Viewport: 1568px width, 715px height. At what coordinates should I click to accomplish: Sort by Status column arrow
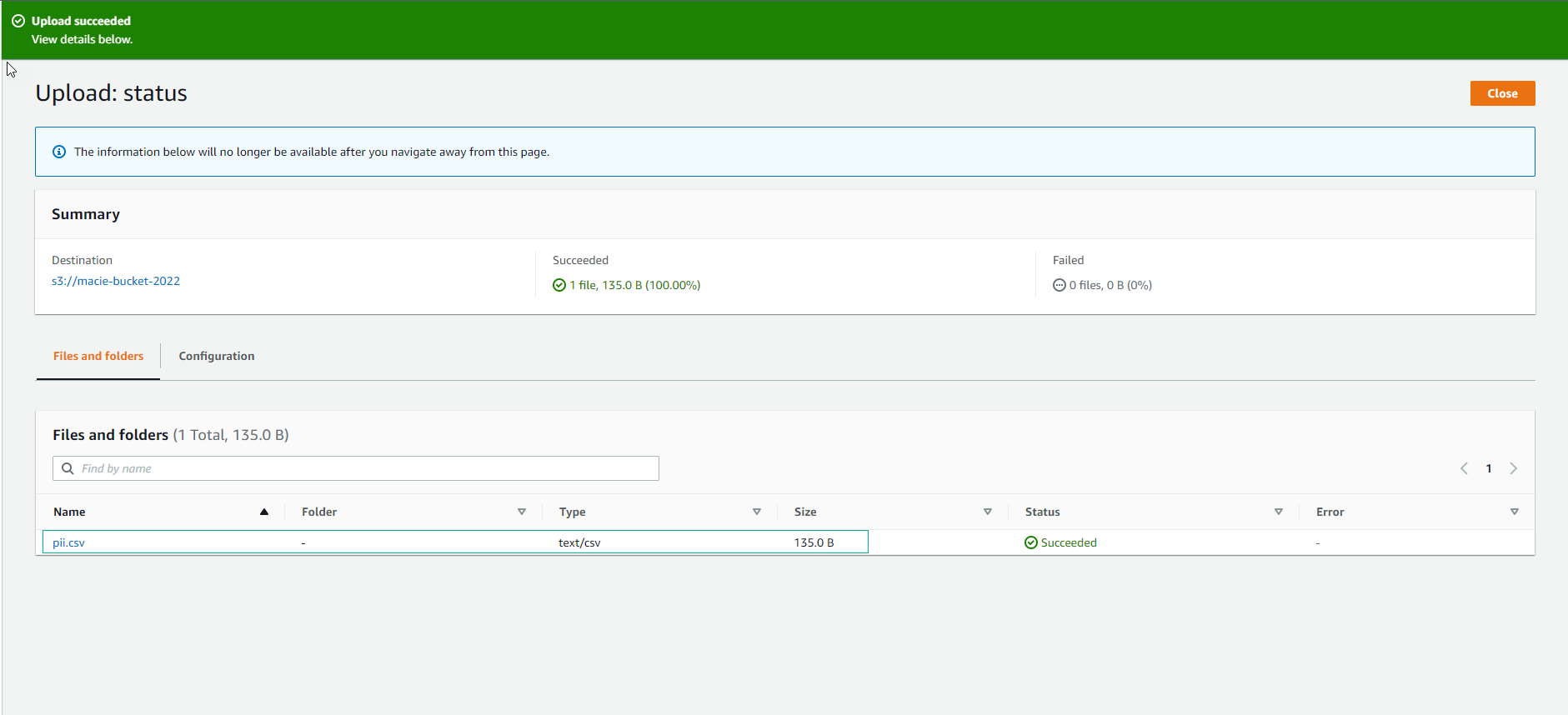[1279, 512]
